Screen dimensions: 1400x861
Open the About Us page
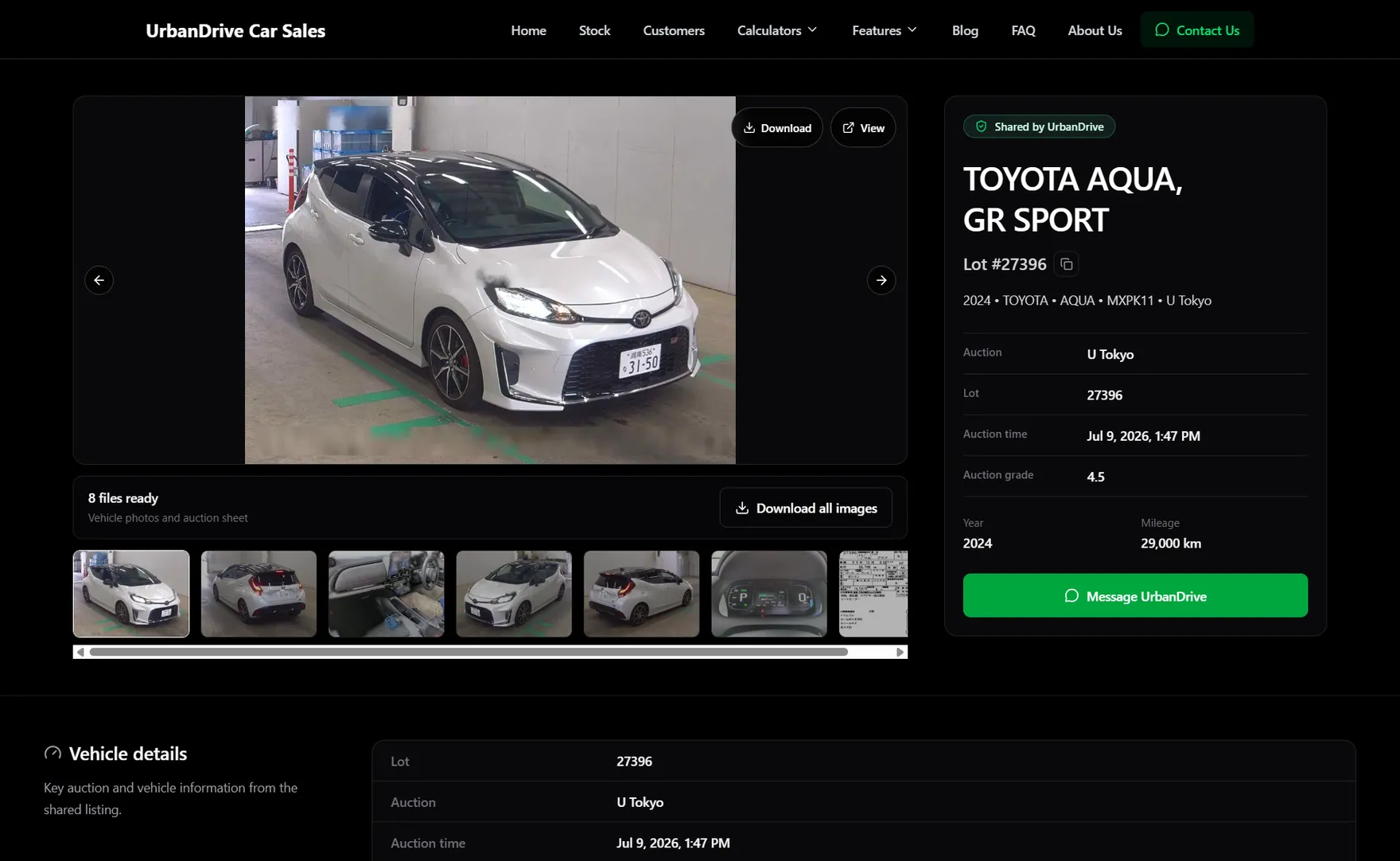pos(1095,30)
